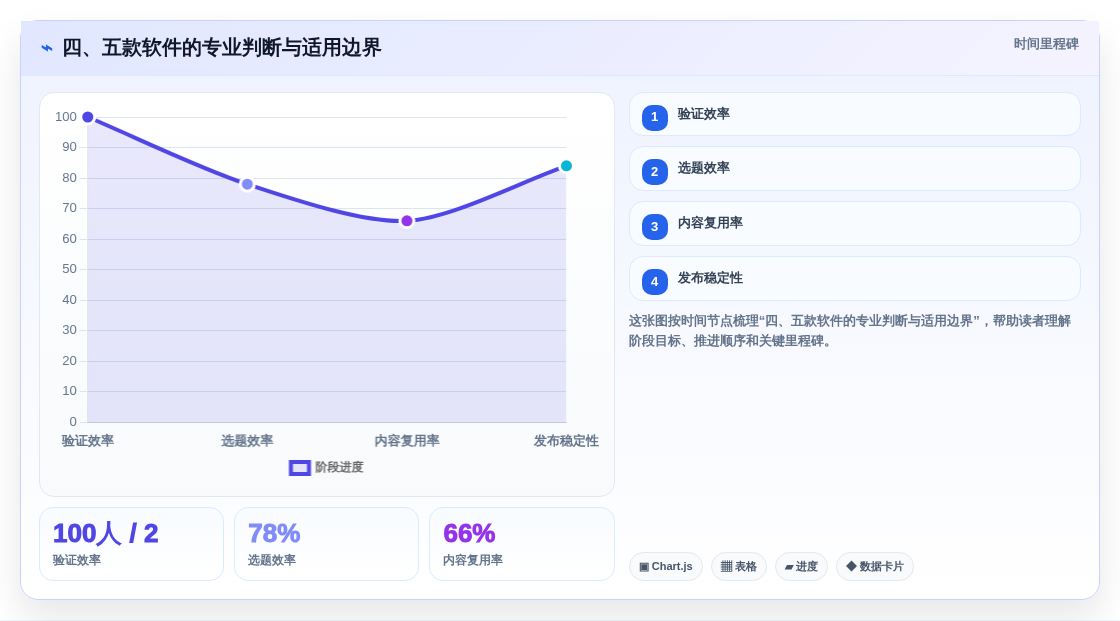
Task: Click the 时间里程碑 label in header
Action: (1046, 44)
